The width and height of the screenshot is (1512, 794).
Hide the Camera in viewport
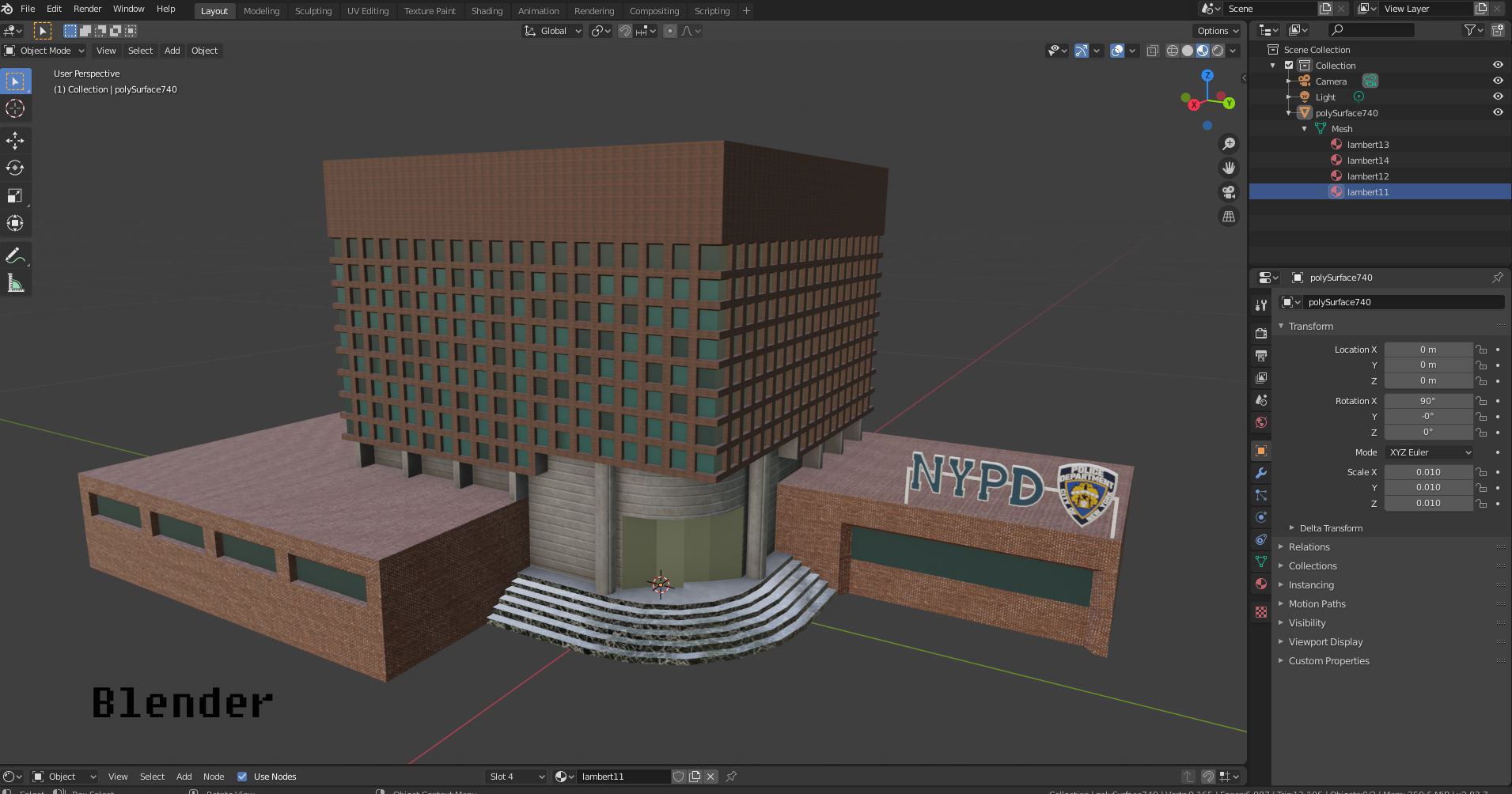point(1498,81)
